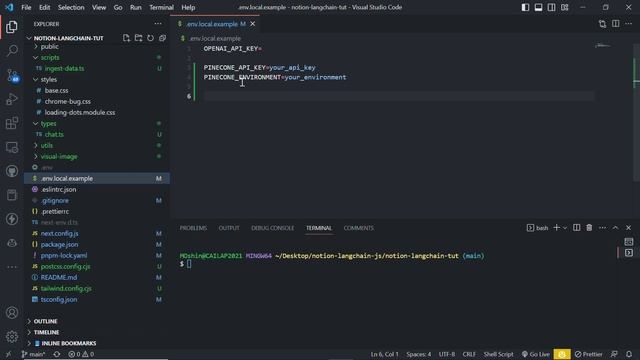Switch to the COMMENTS tab
This screenshot has width=640, height=360.
click(x=358, y=228)
